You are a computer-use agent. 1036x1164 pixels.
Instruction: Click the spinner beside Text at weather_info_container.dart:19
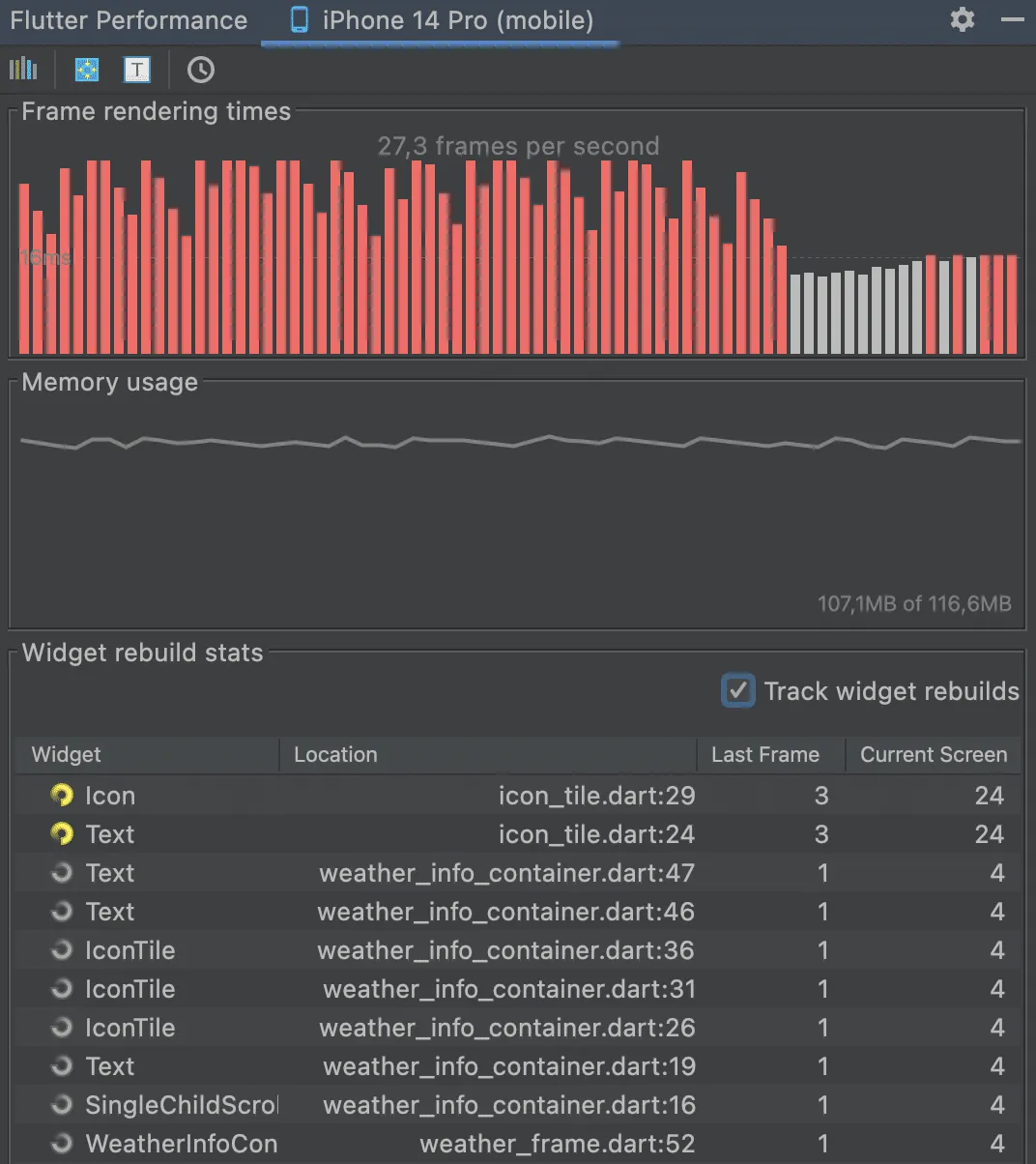[x=60, y=1065]
